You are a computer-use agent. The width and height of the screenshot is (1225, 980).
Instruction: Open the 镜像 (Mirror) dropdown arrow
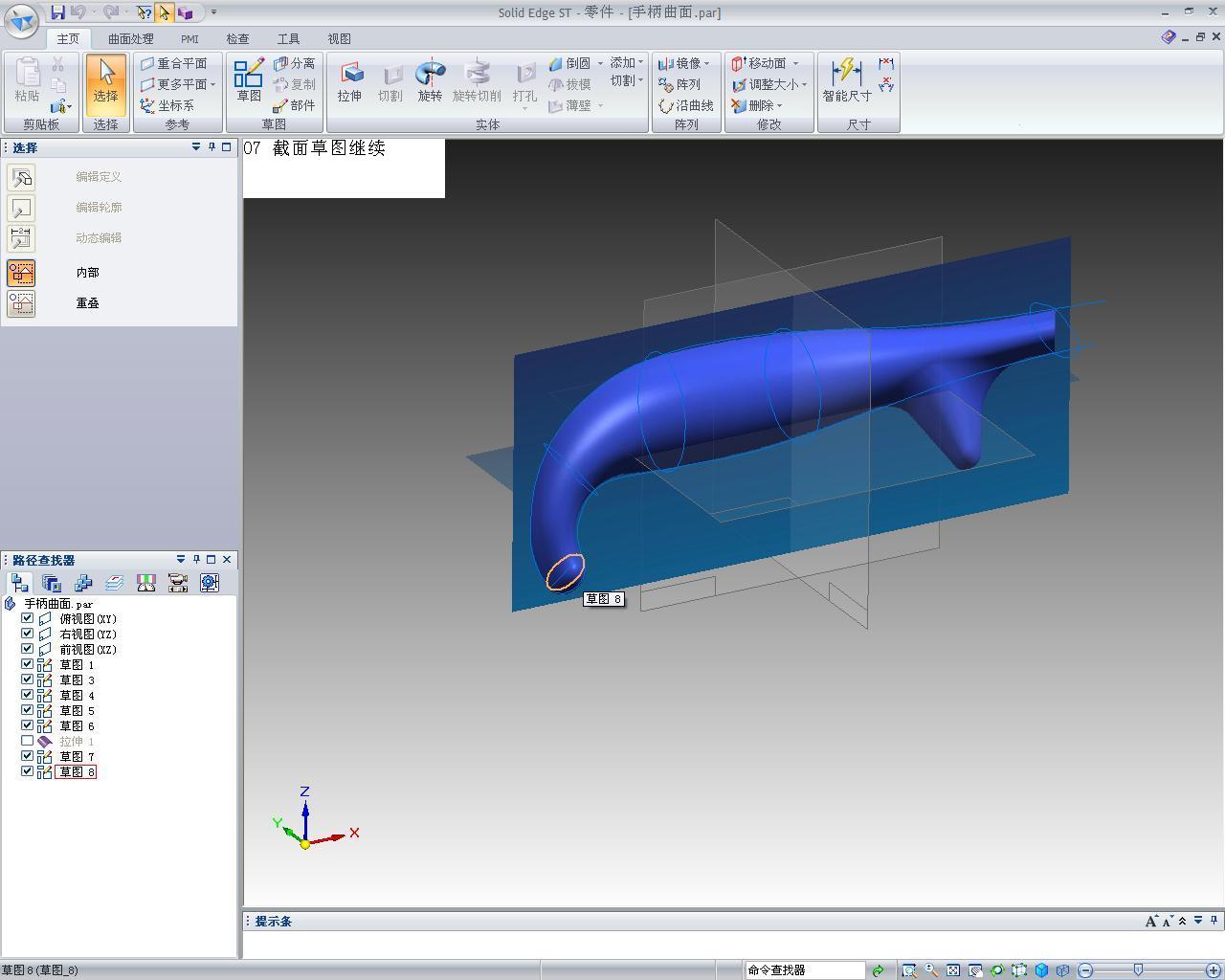pos(707,63)
